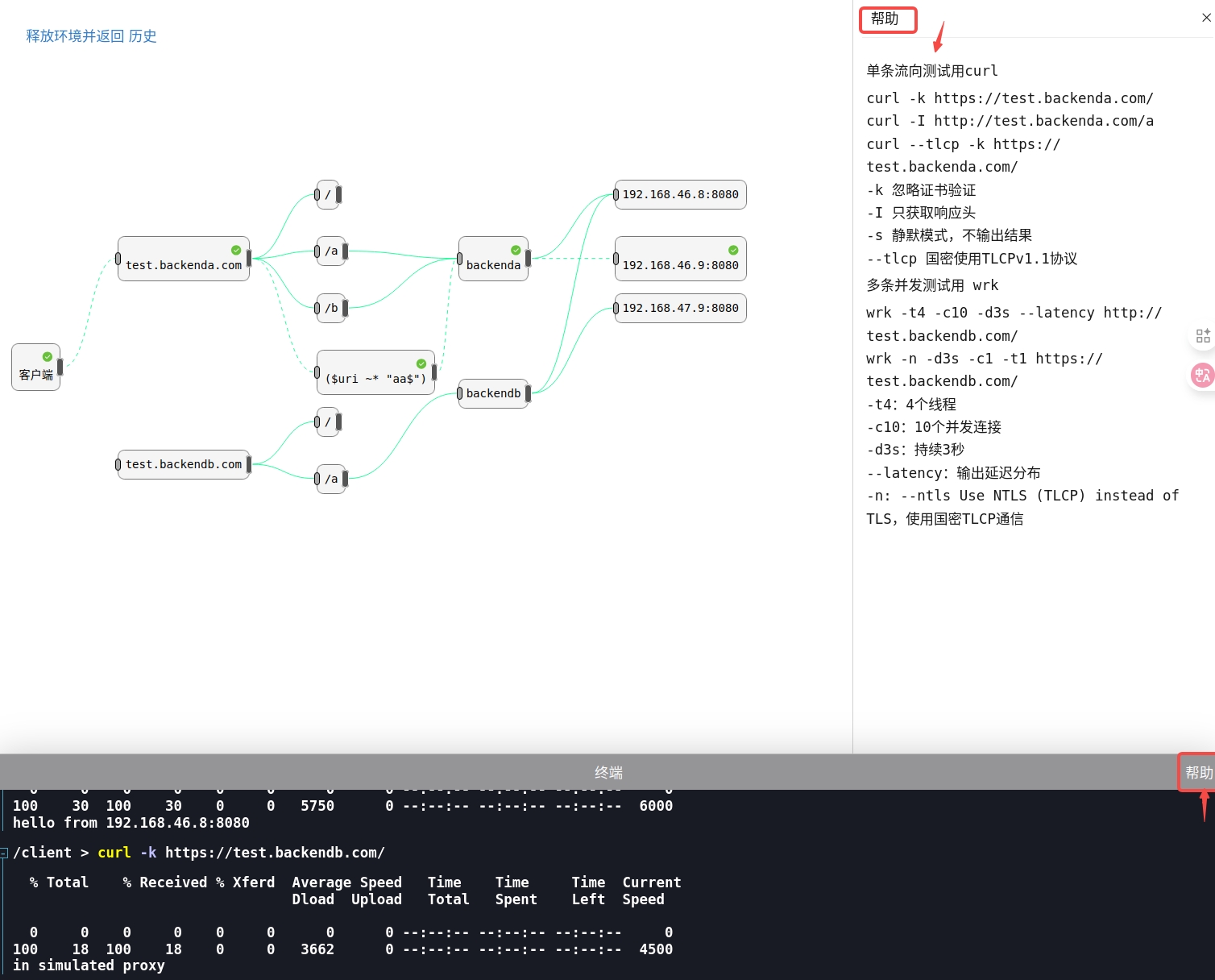Click the green check icon on 客户端 node
This screenshot has height=980, width=1215.
click(x=48, y=357)
